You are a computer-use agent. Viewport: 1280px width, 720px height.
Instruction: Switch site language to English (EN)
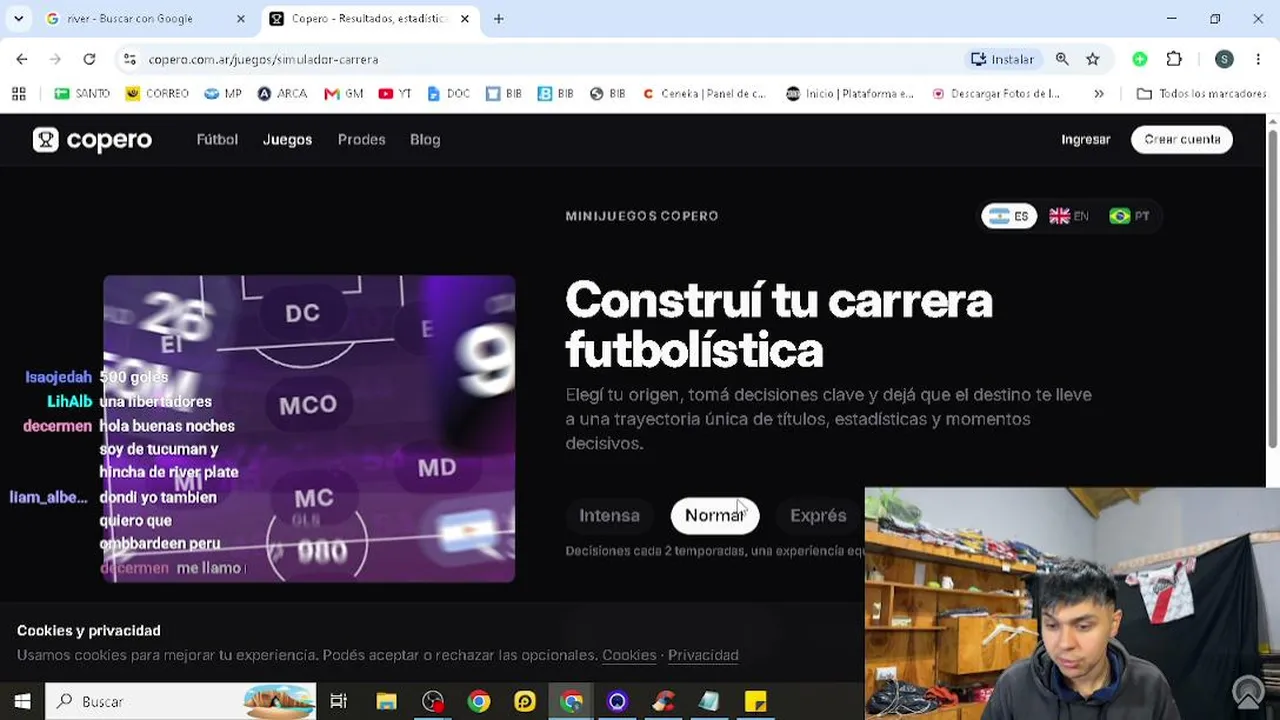pos(1069,216)
